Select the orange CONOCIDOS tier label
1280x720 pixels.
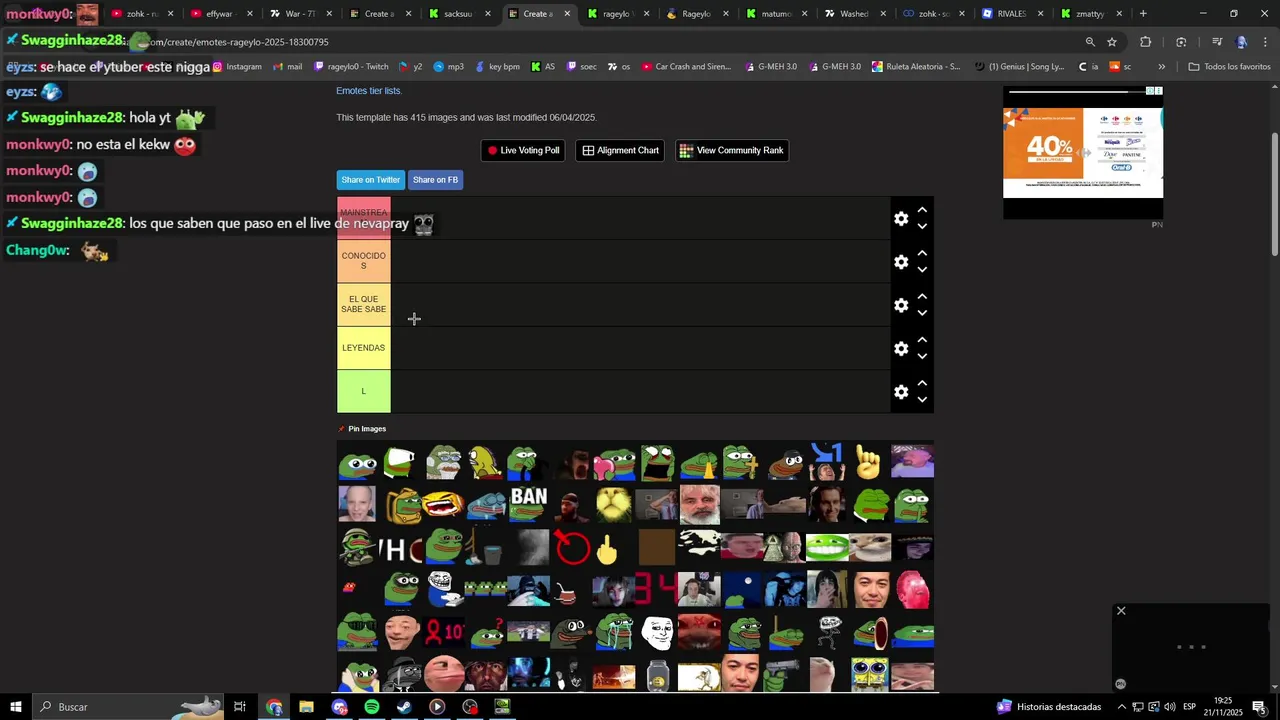click(363, 261)
